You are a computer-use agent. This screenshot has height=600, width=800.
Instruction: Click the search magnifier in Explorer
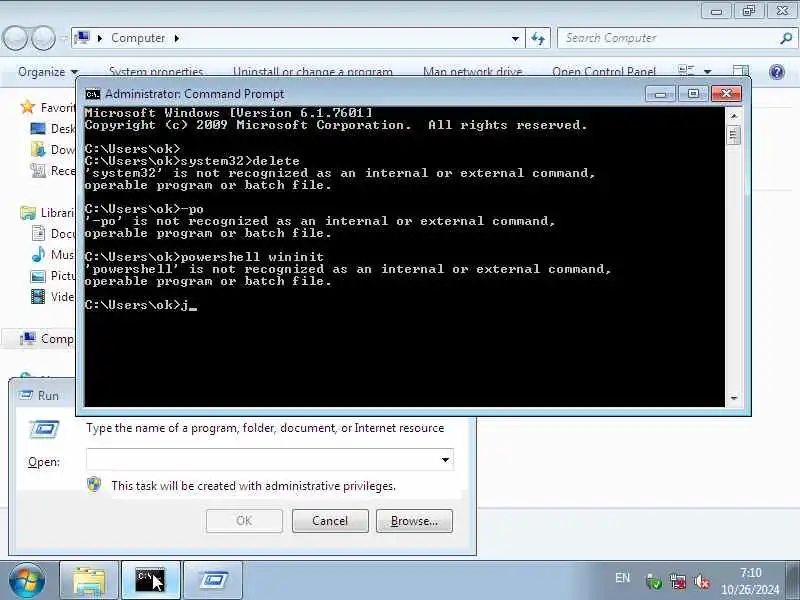point(786,38)
